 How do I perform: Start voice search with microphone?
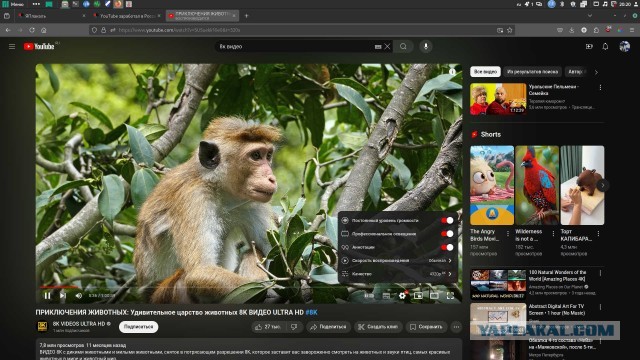click(426, 47)
